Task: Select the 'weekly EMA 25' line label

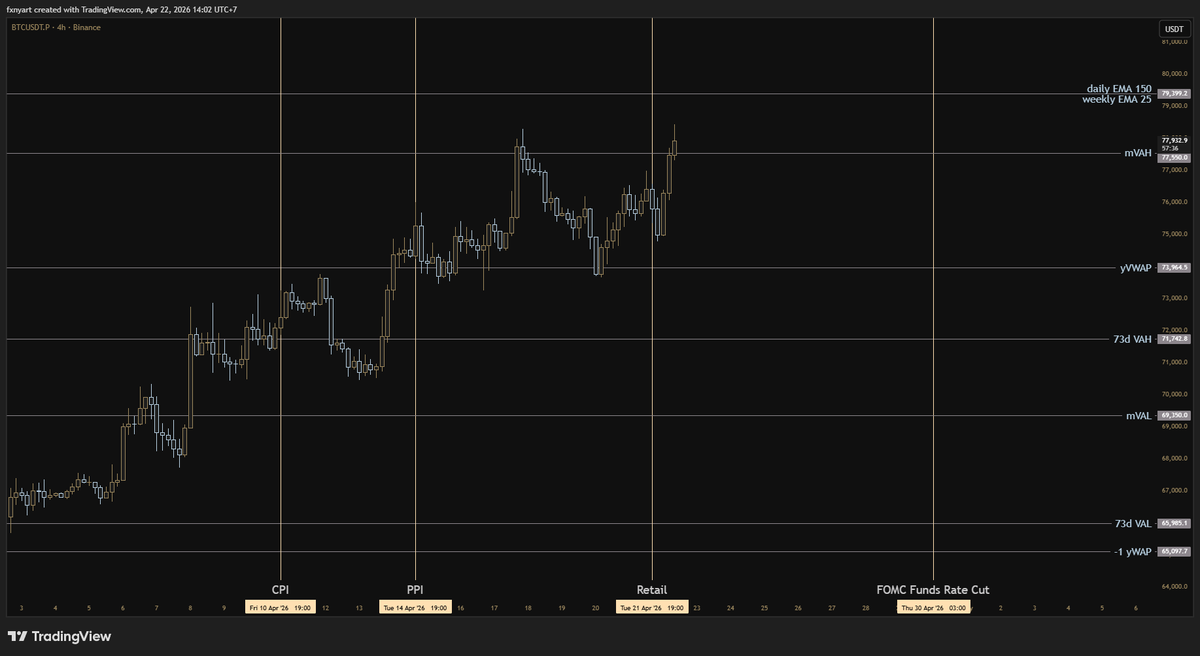Action: [x=1117, y=100]
